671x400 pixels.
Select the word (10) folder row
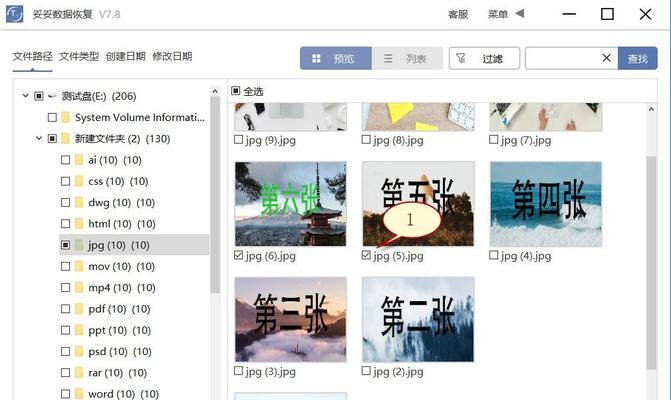(134, 394)
